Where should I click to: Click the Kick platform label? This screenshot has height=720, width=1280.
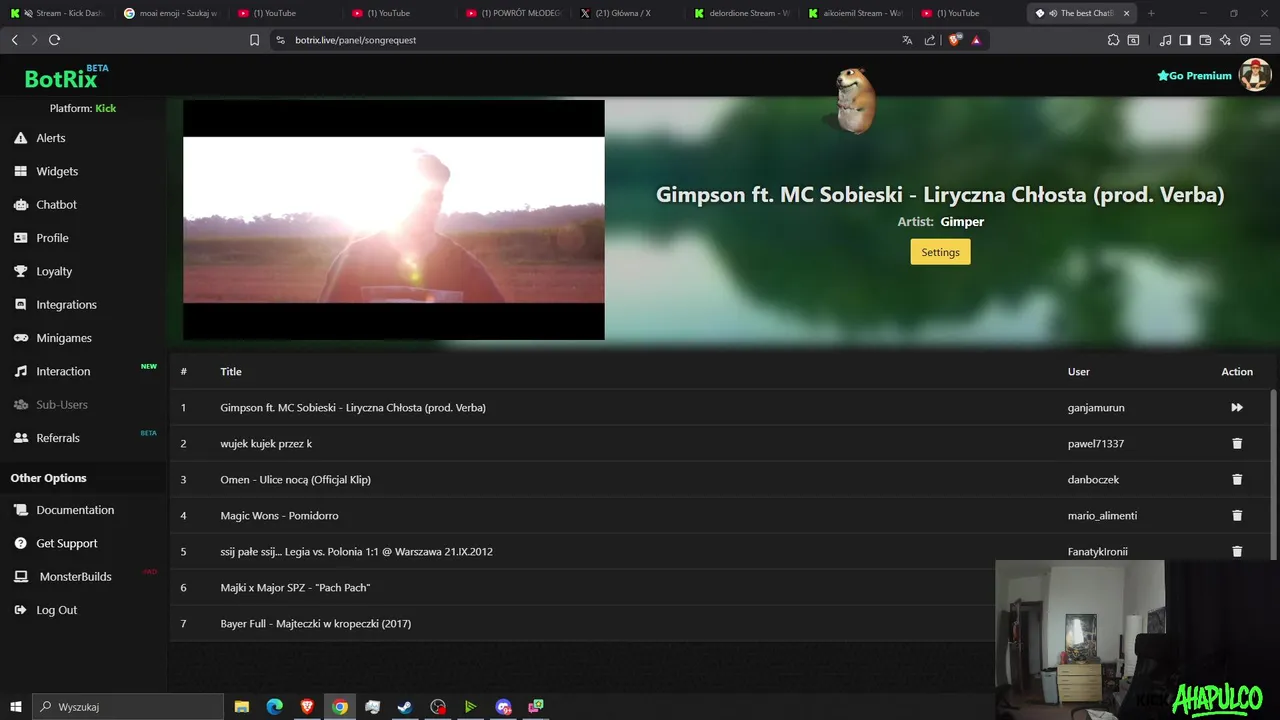click(x=106, y=108)
